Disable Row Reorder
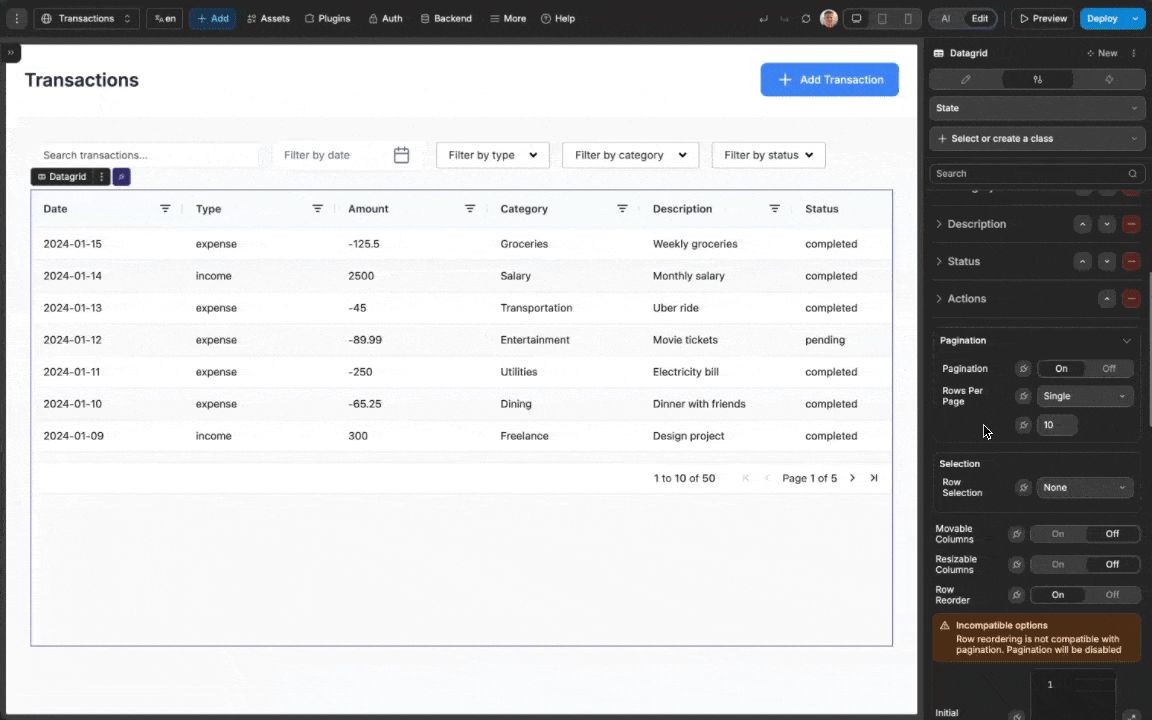 click(1112, 594)
